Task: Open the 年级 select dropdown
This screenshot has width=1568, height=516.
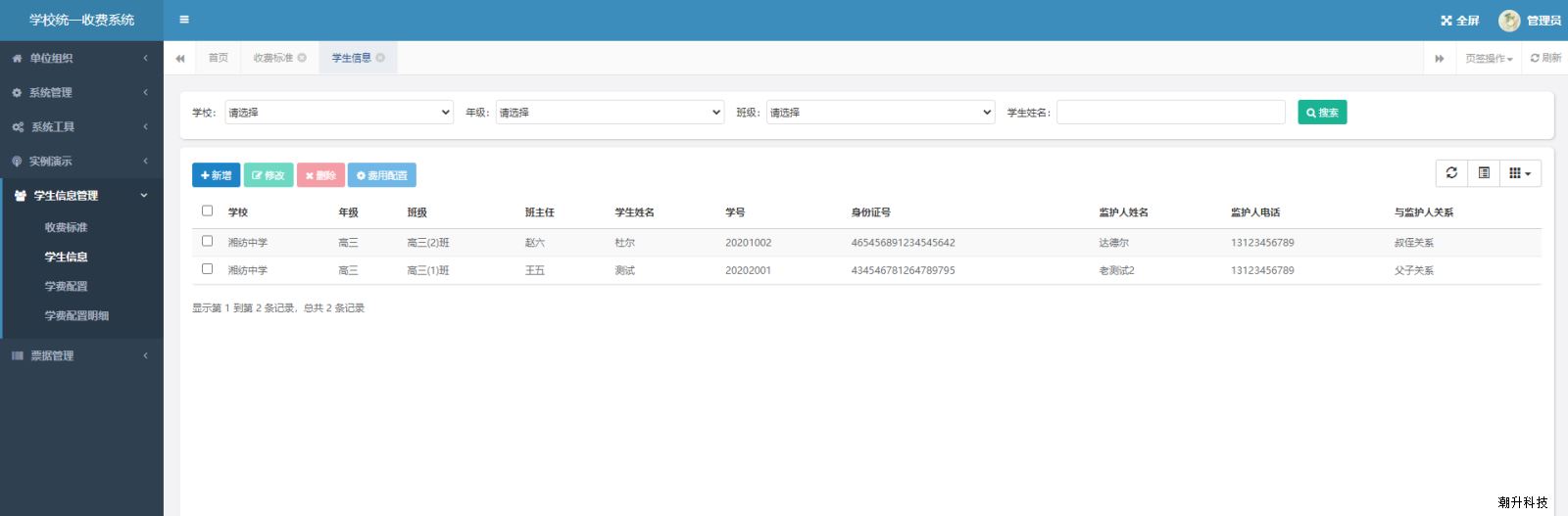Action: (610, 113)
